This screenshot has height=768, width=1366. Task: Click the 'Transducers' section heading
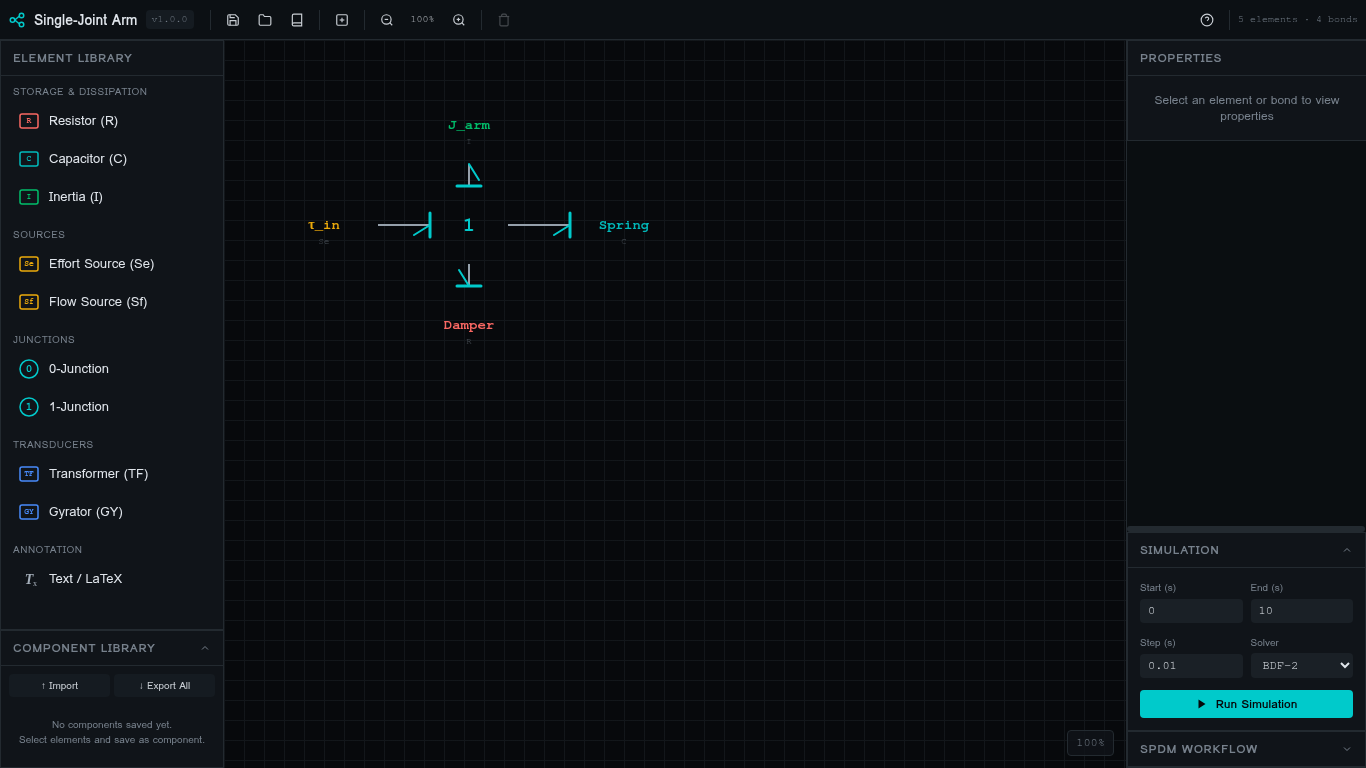pyautogui.click(x=53, y=445)
